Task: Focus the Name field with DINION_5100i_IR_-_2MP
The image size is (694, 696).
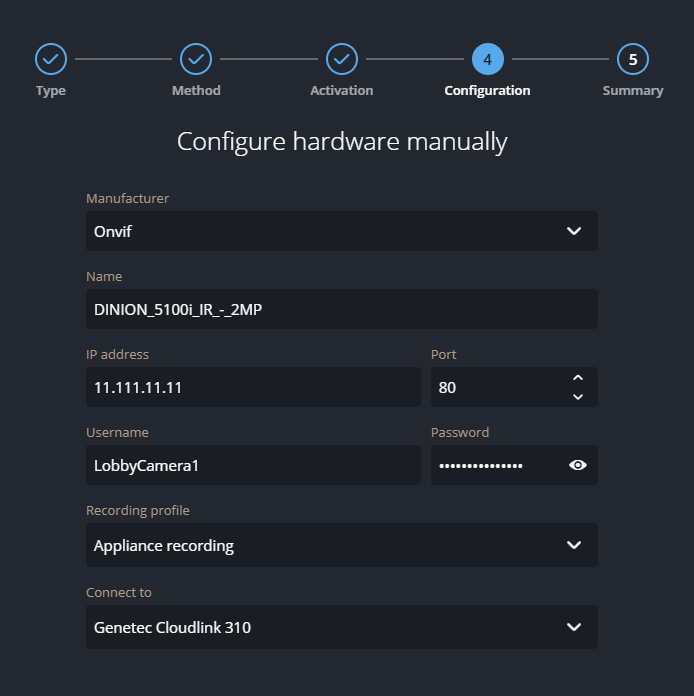Action: point(341,309)
